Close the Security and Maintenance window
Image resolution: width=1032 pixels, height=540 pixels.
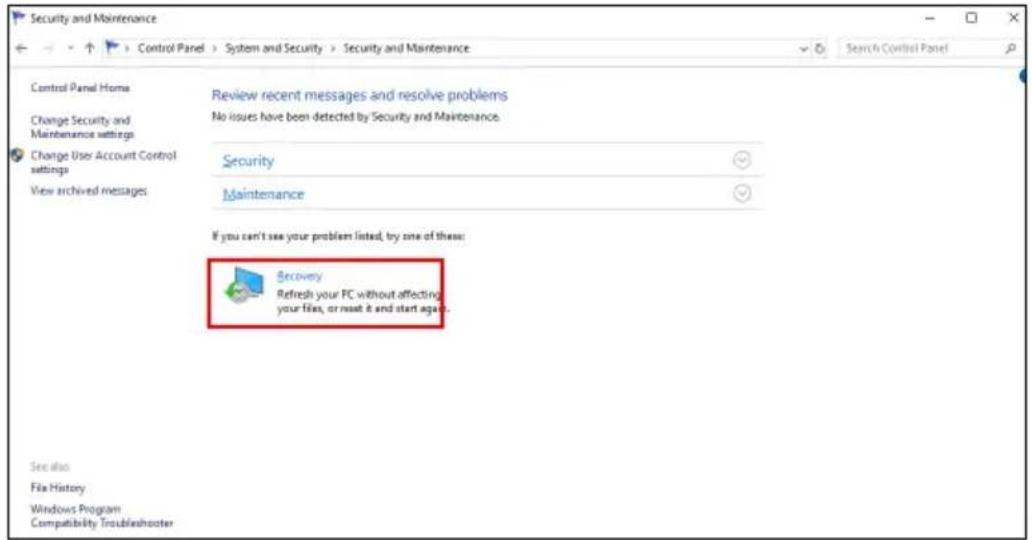point(1014,18)
